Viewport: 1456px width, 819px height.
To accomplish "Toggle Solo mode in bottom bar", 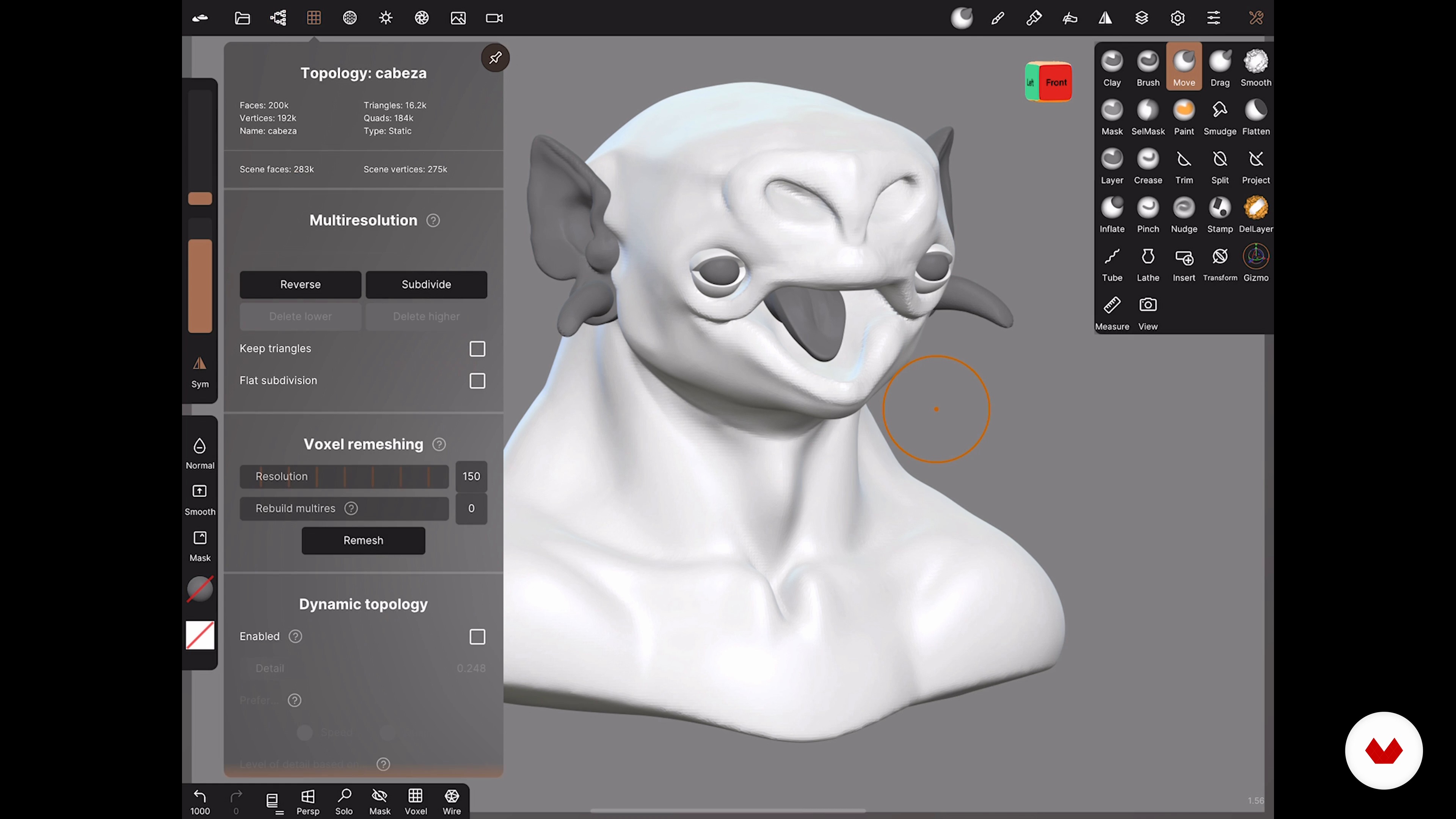I will [x=344, y=802].
